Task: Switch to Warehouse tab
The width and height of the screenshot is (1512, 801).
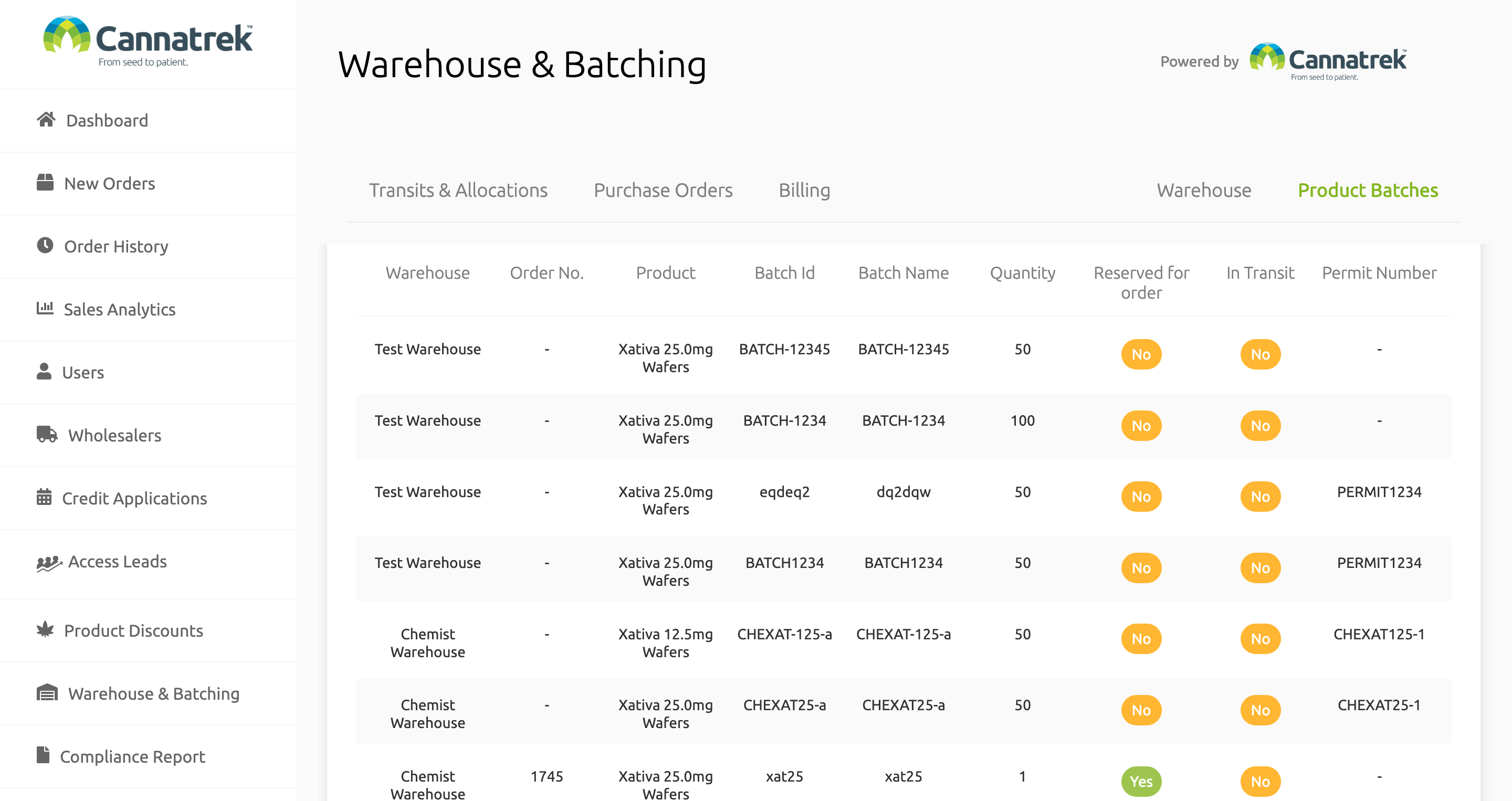Action: tap(1204, 190)
